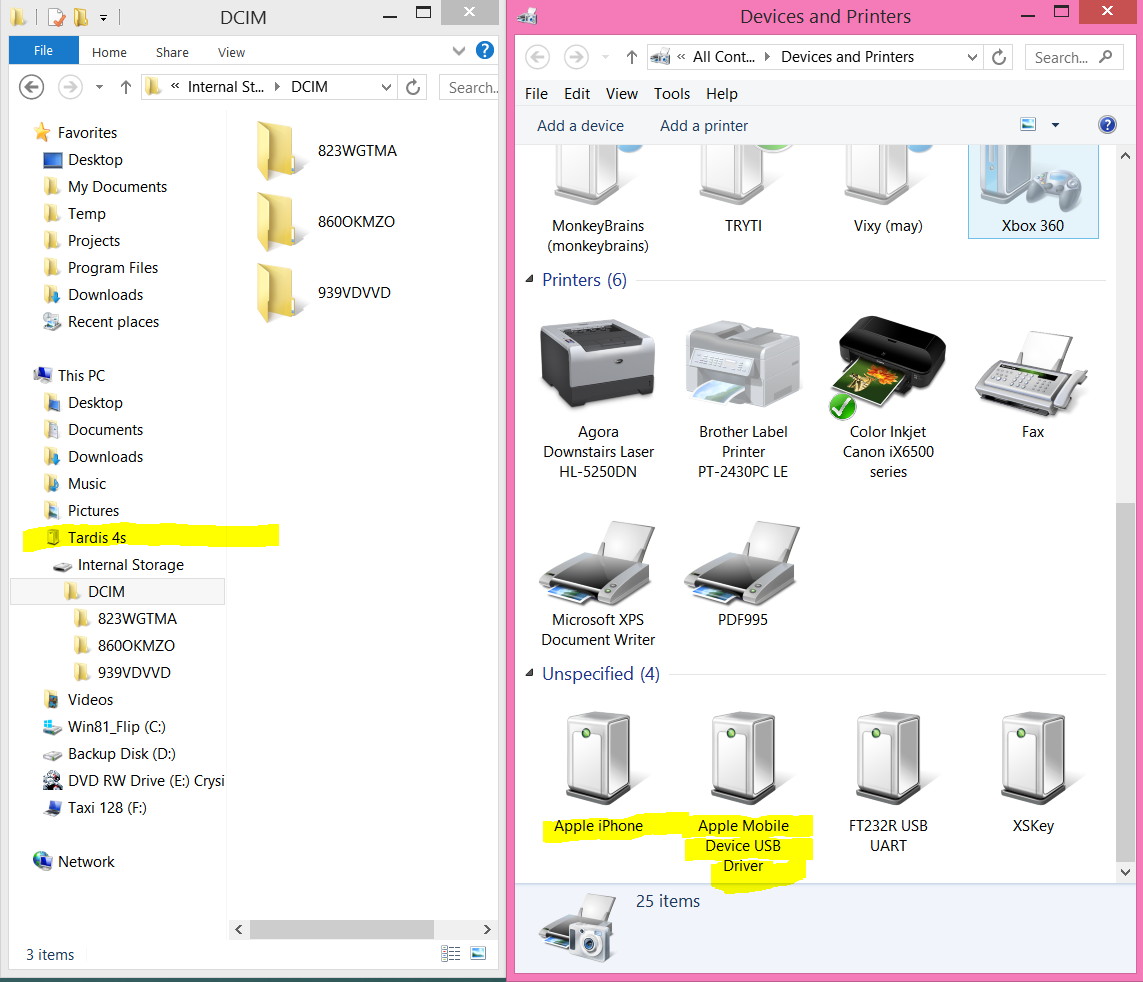Viewport: 1143px width, 982px height.
Task: Open Edit menu in Devices and Printers
Action: (577, 93)
